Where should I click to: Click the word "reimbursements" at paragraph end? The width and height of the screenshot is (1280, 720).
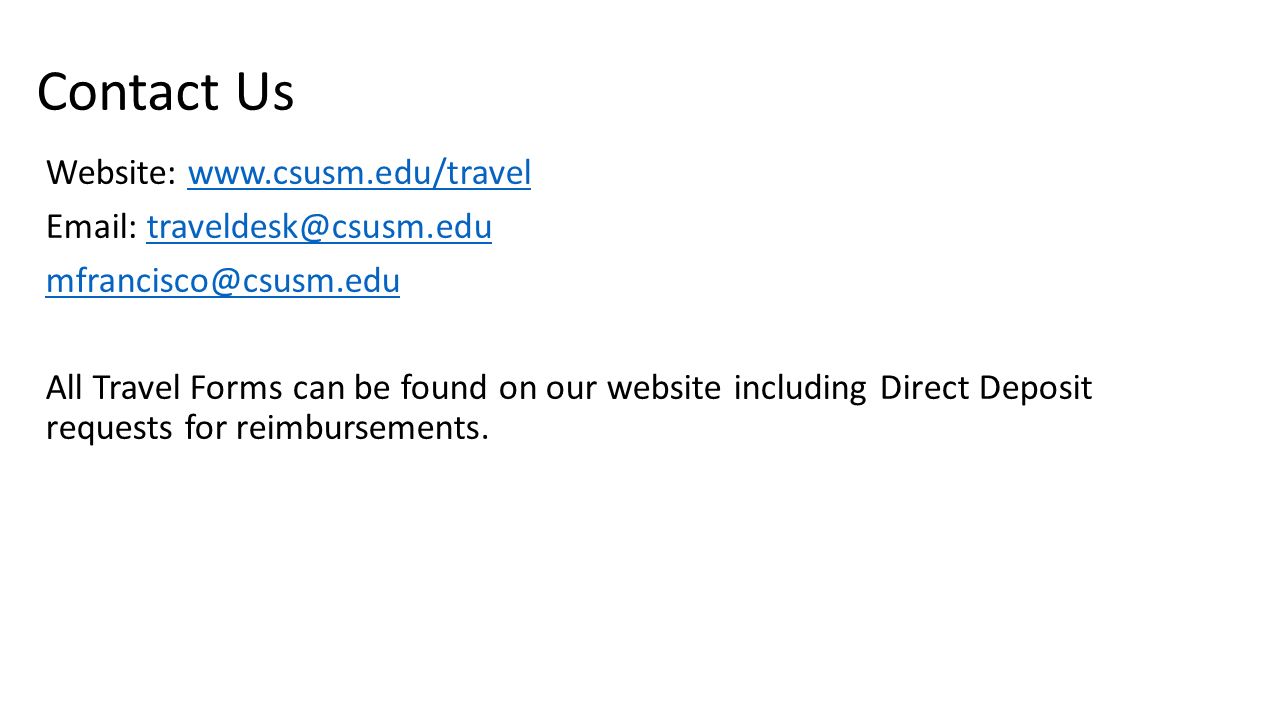364,427
